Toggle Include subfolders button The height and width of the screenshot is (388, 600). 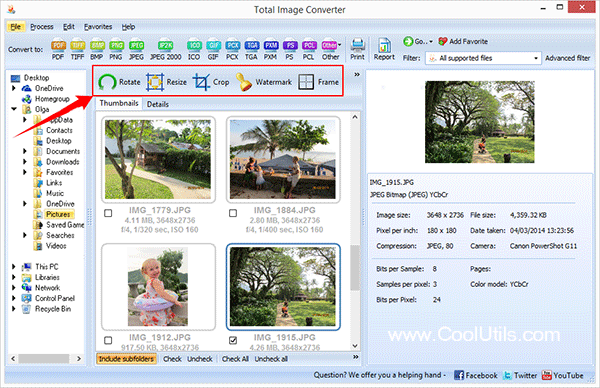[126, 359]
